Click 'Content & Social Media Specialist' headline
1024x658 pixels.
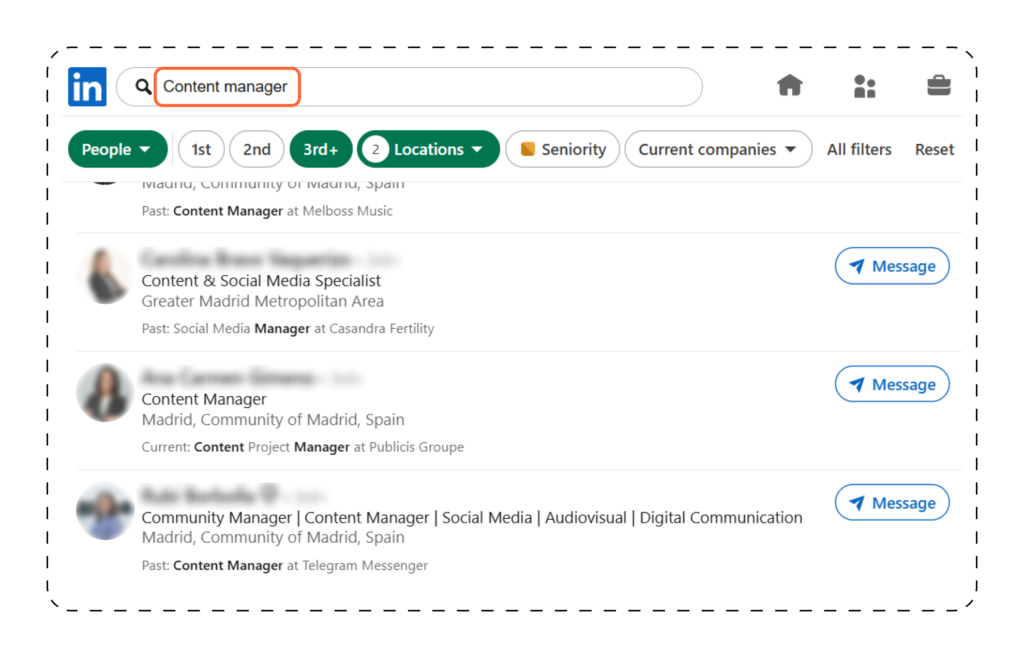tap(261, 281)
